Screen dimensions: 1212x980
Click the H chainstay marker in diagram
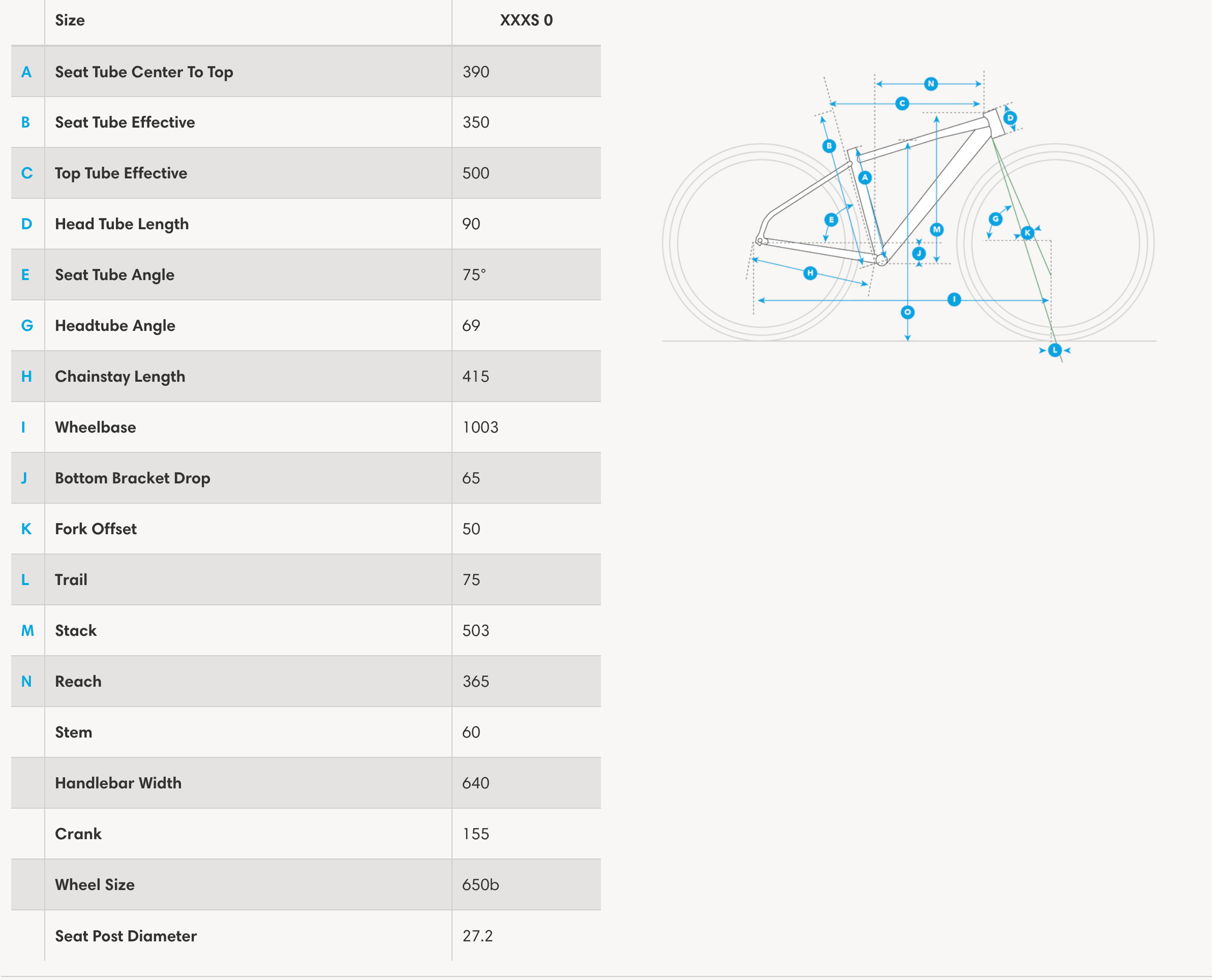(810, 273)
